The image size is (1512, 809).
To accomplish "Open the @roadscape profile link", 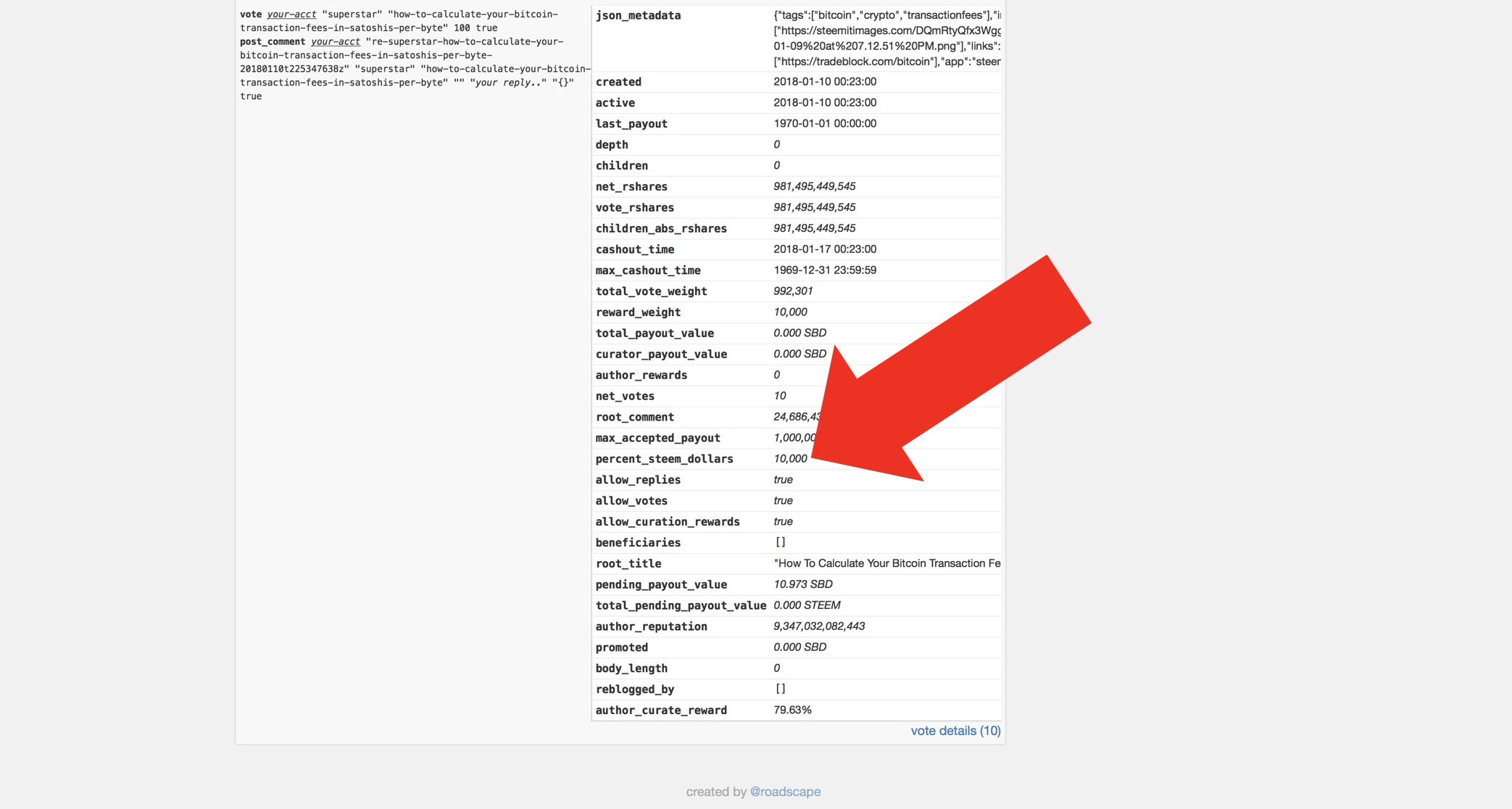I will [785, 792].
